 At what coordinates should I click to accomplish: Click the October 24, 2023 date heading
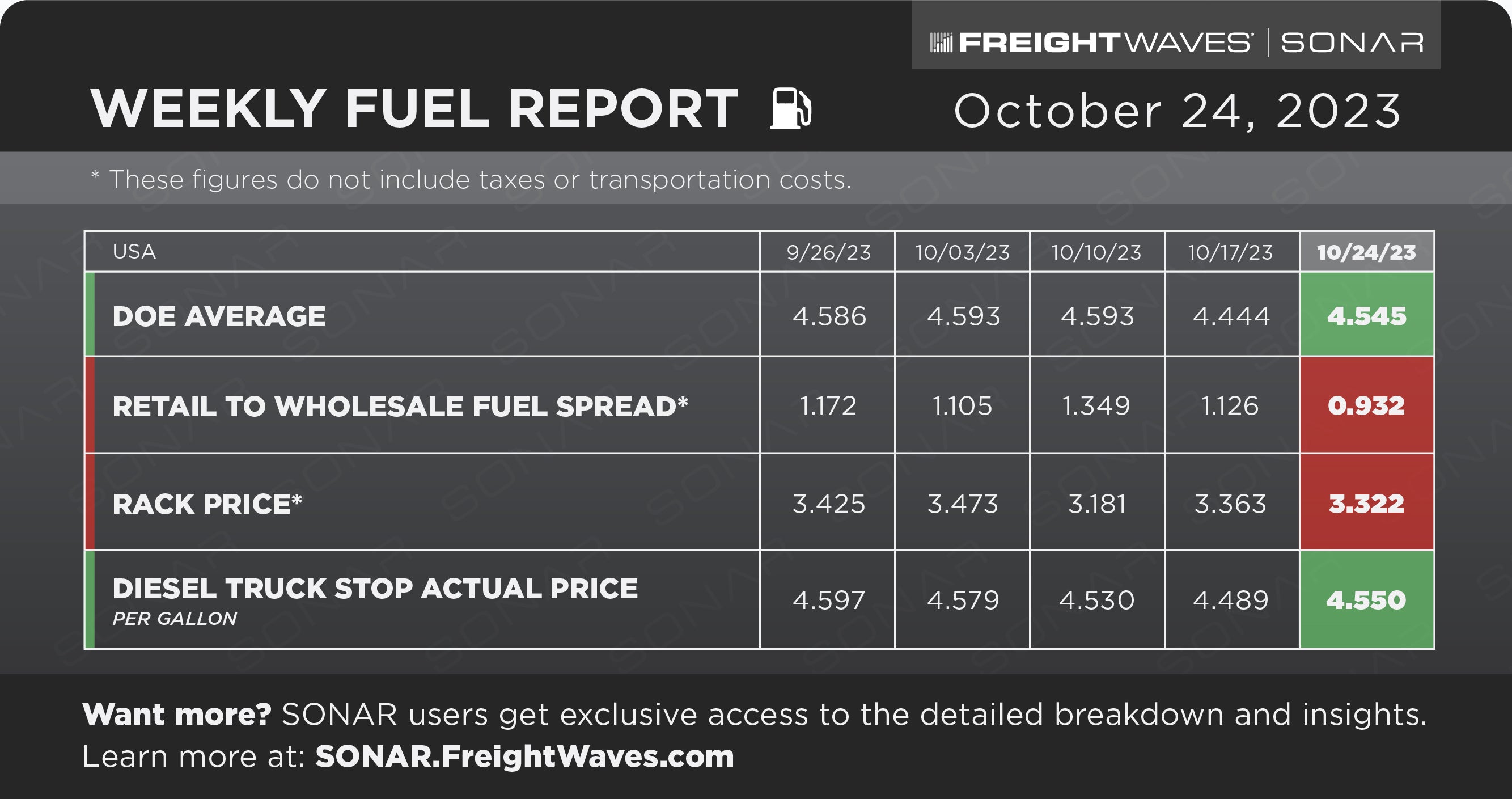point(1178,111)
